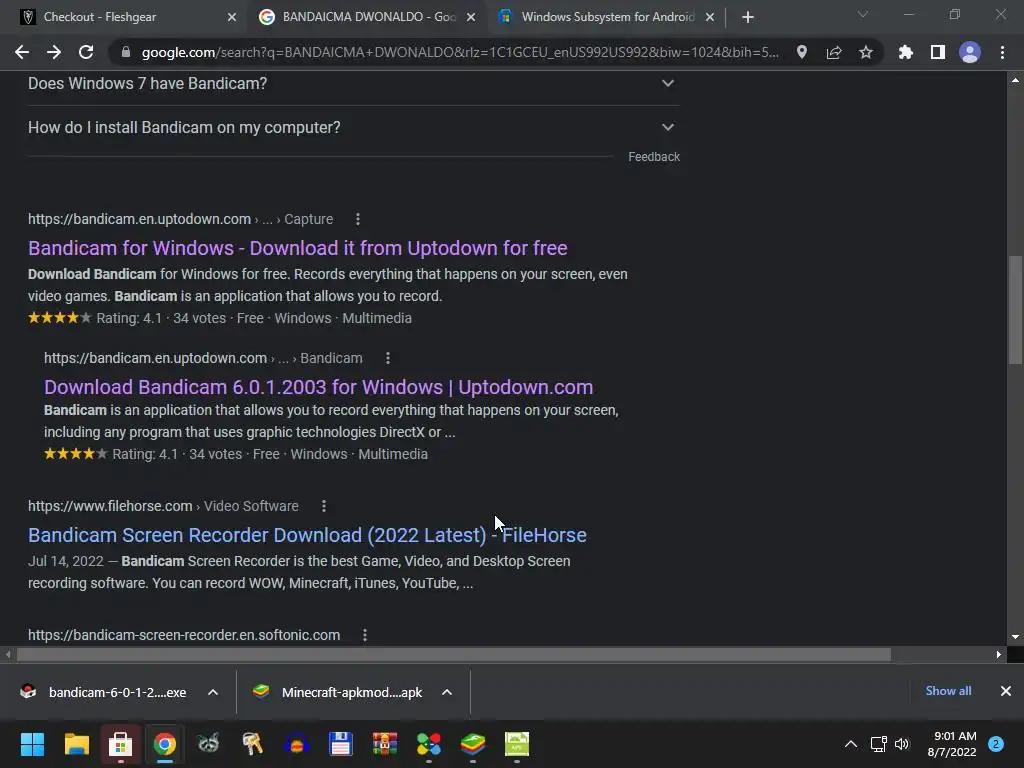Open the location permission icon in address bar

pyautogui.click(x=801, y=52)
